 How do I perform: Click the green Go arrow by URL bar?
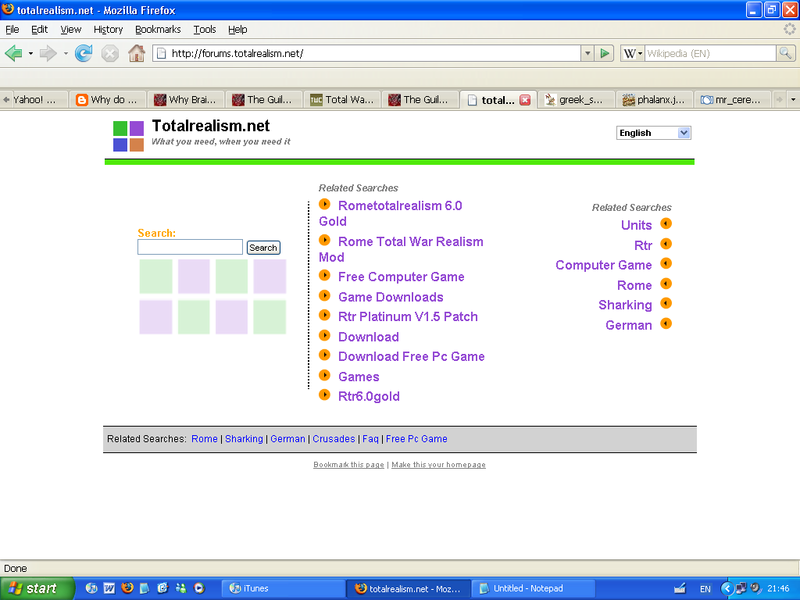click(605, 53)
